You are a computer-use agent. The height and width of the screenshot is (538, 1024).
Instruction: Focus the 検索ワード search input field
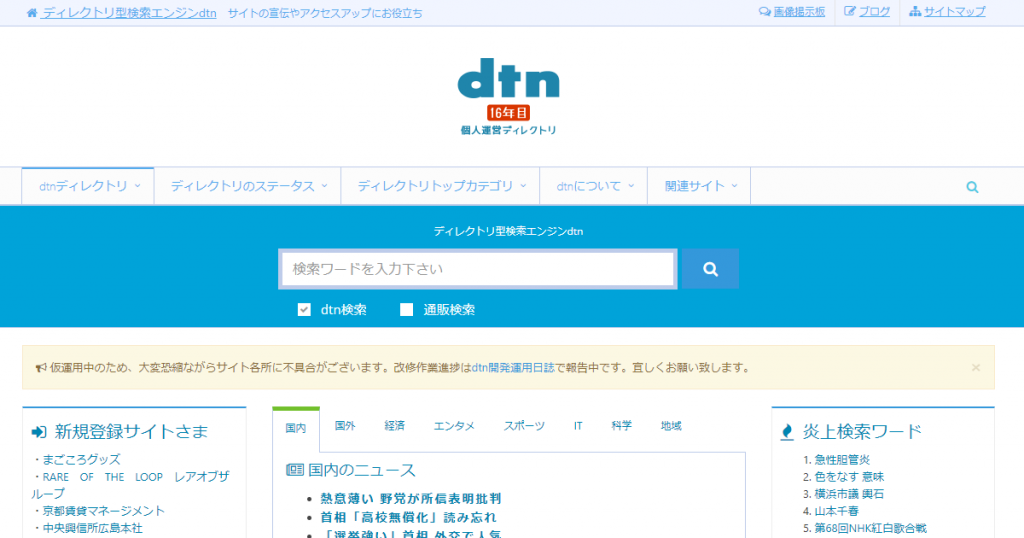[477, 269]
